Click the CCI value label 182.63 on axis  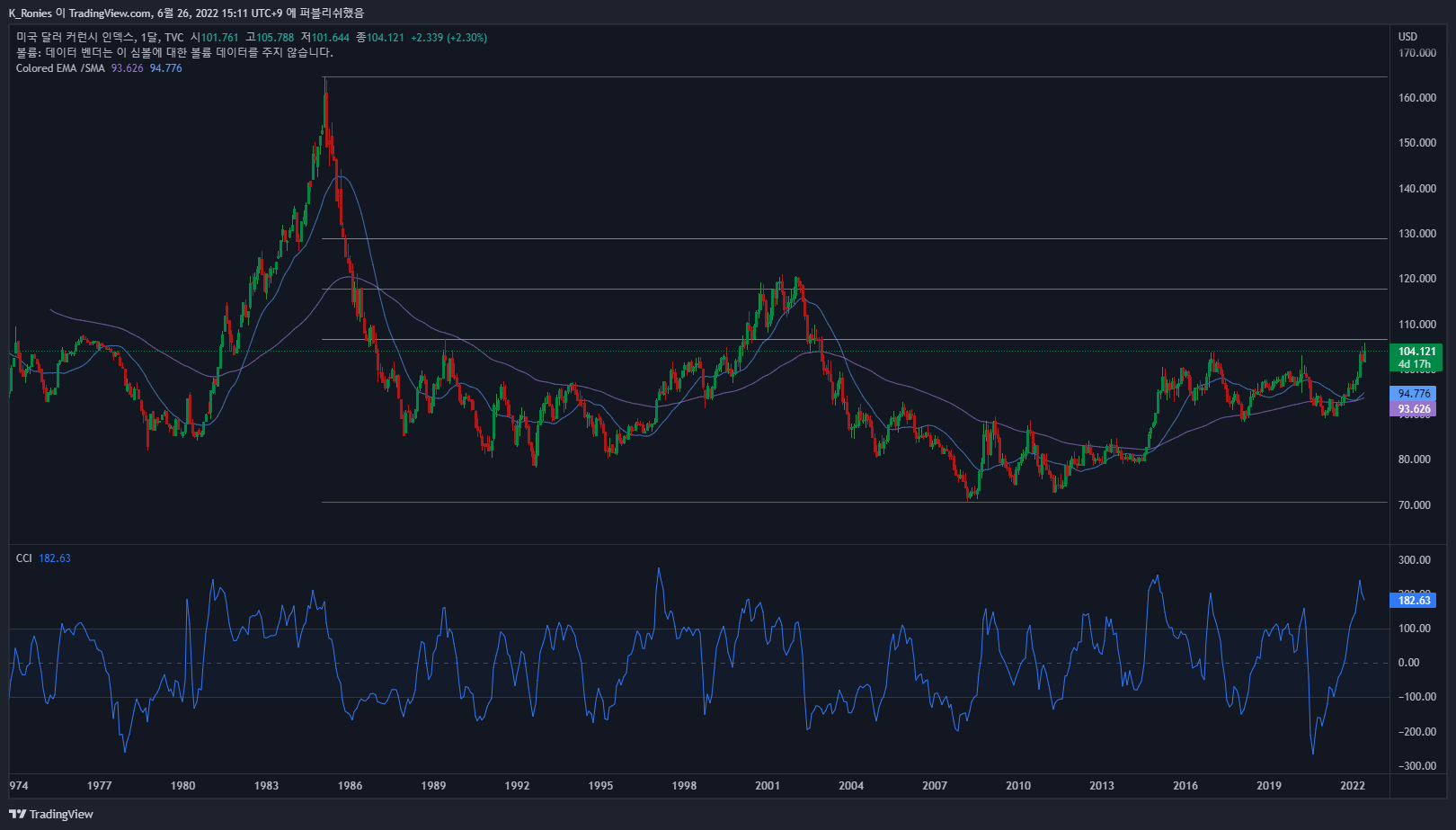coord(1414,601)
